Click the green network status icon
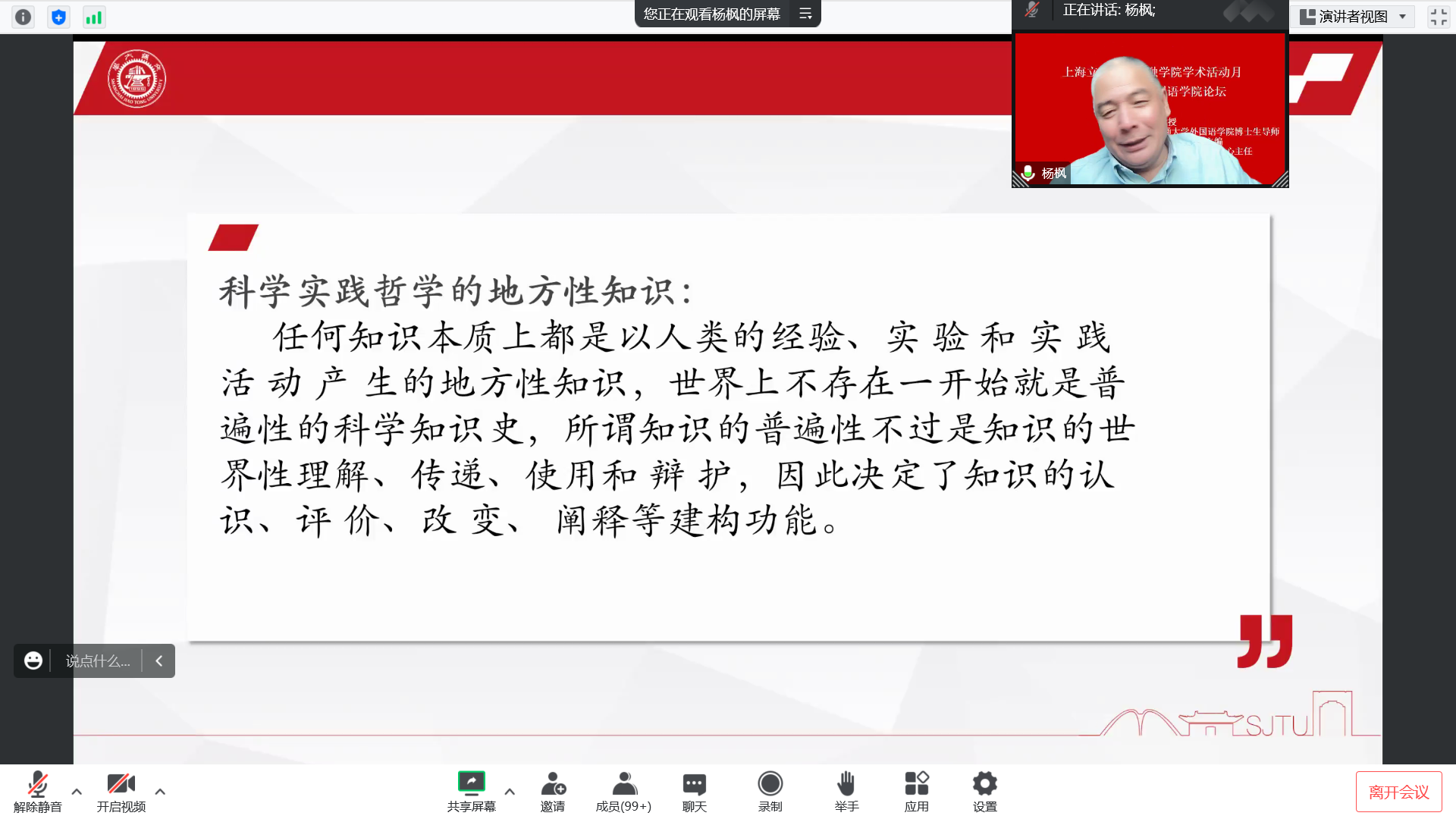 [x=94, y=17]
